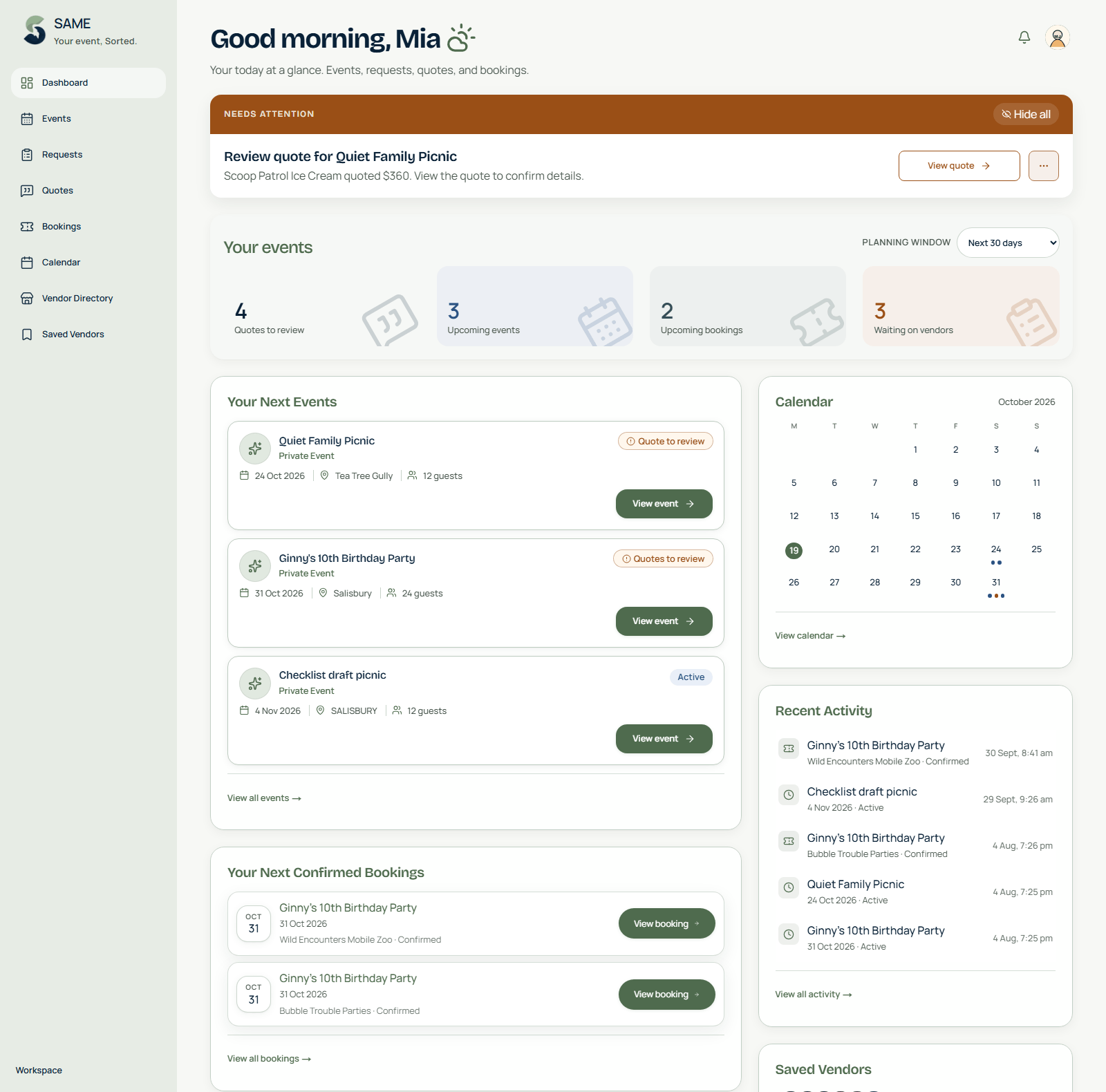Image resolution: width=1106 pixels, height=1092 pixels.
Task: Click the Bookings ticket icon in sidebar
Action: click(27, 227)
